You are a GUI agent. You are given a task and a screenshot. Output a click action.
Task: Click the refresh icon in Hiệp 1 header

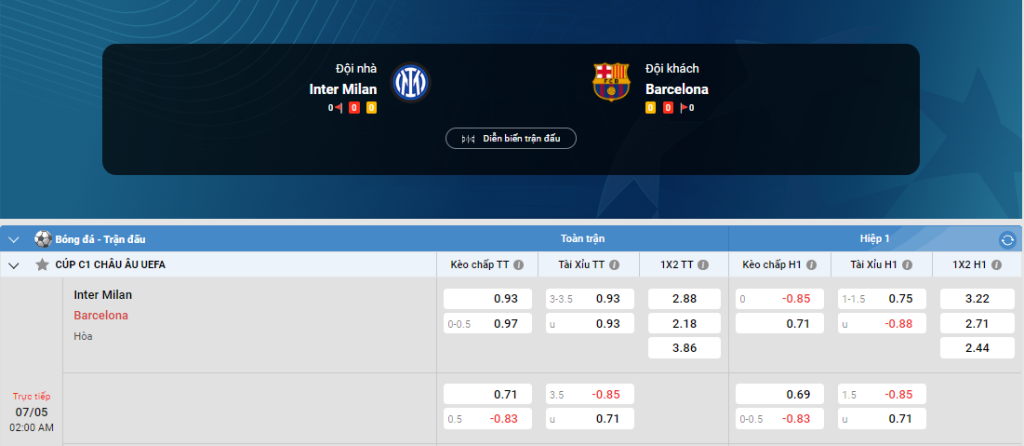click(1007, 240)
